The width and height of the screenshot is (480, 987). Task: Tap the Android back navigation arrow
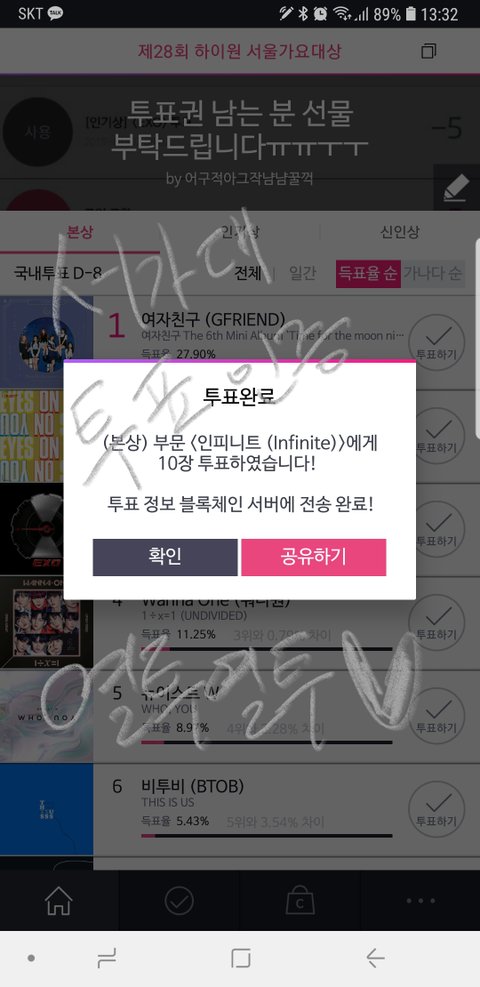pyautogui.click(x=375, y=958)
